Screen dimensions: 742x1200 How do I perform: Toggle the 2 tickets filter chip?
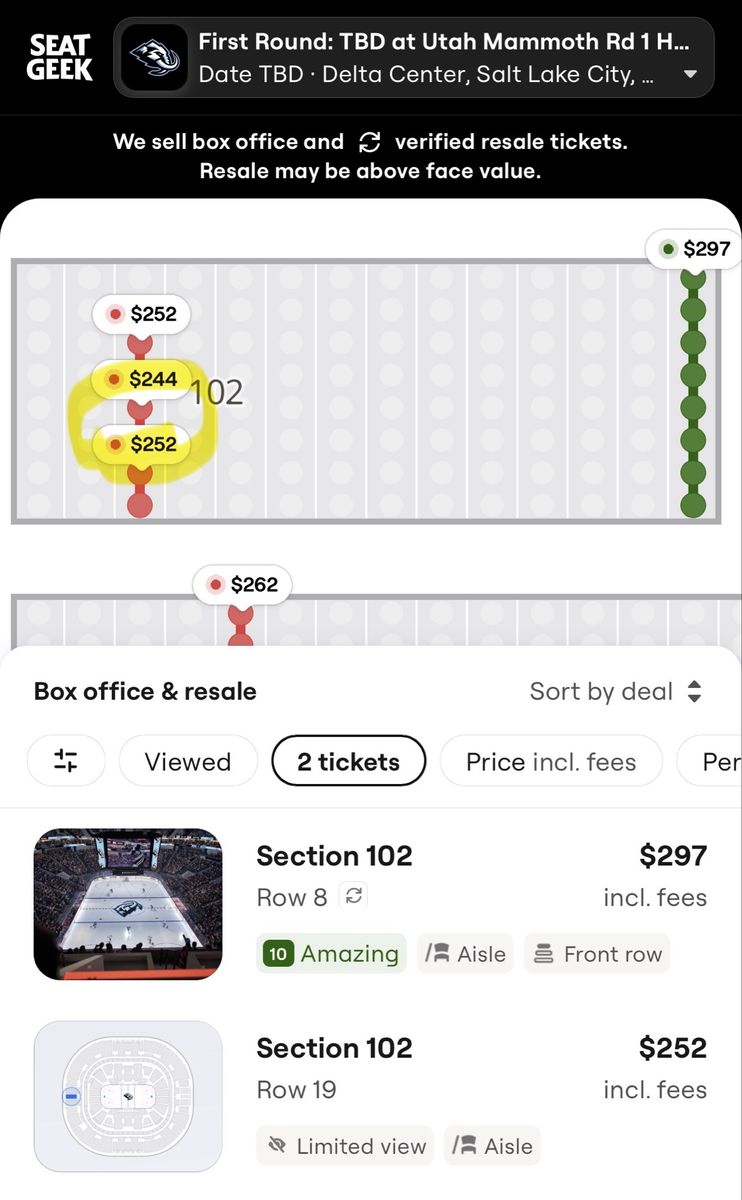coord(348,762)
